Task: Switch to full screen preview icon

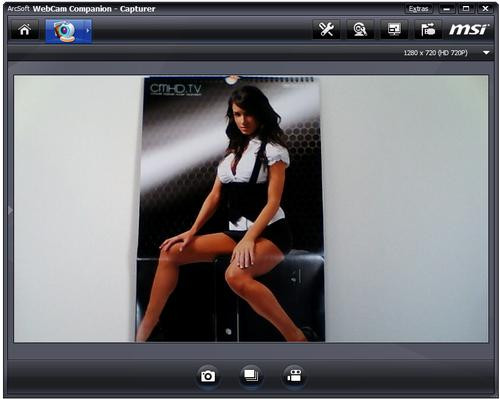Action: click(394, 30)
